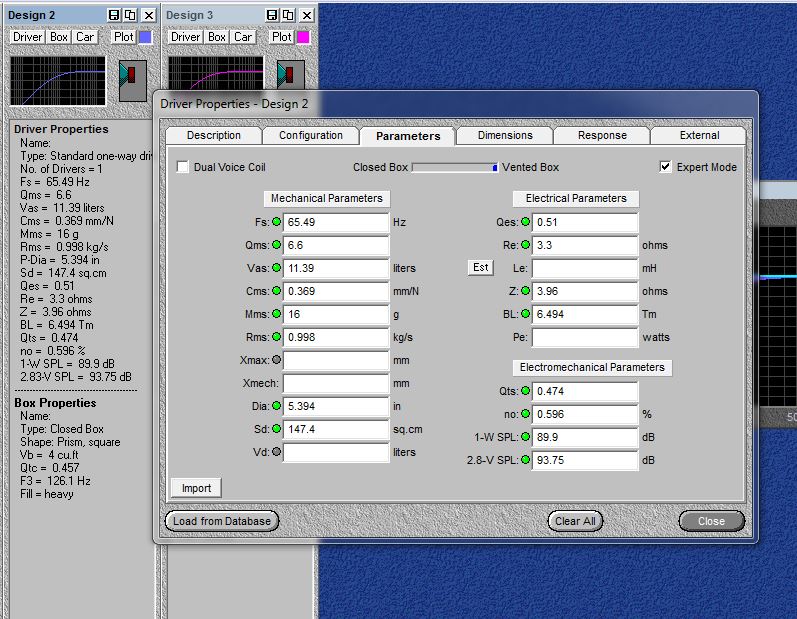
Task: Click the green indicator next to Fs
Action: (x=277, y=222)
